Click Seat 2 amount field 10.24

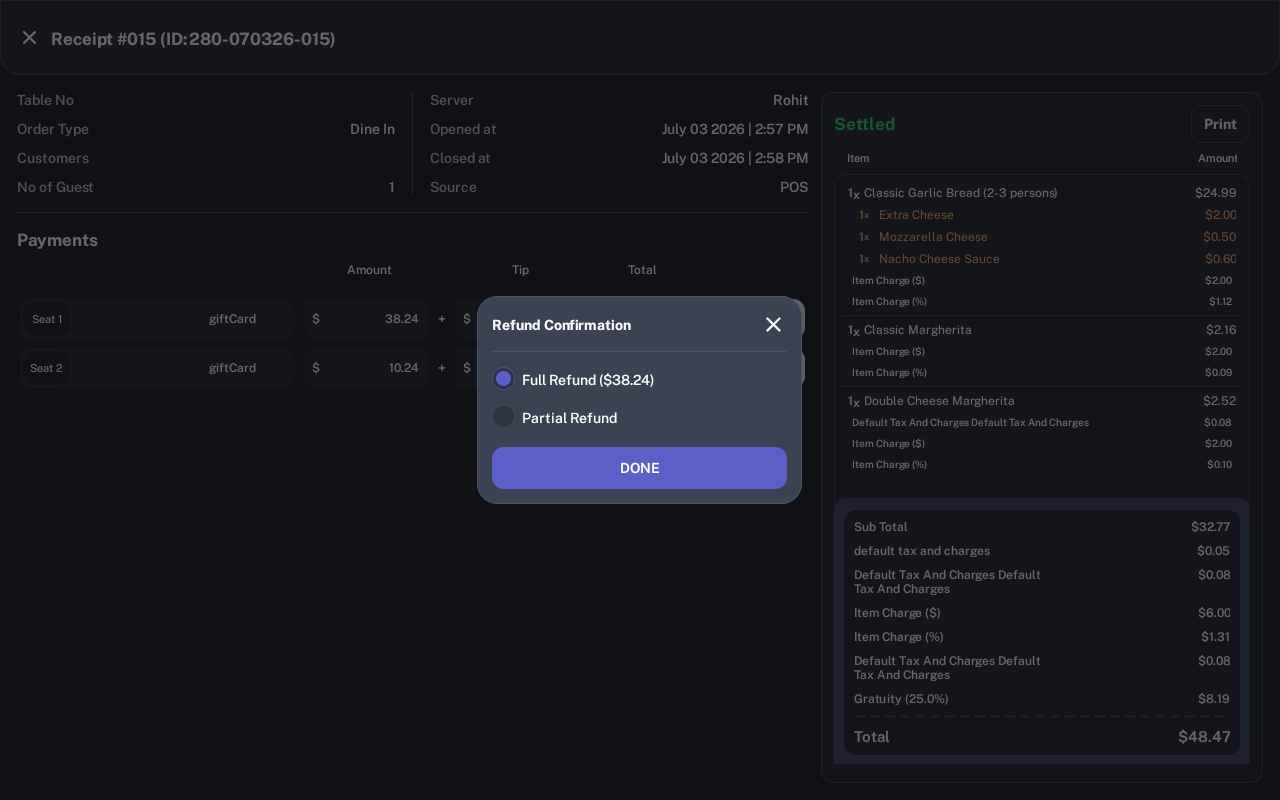click(x=367, y=368)
